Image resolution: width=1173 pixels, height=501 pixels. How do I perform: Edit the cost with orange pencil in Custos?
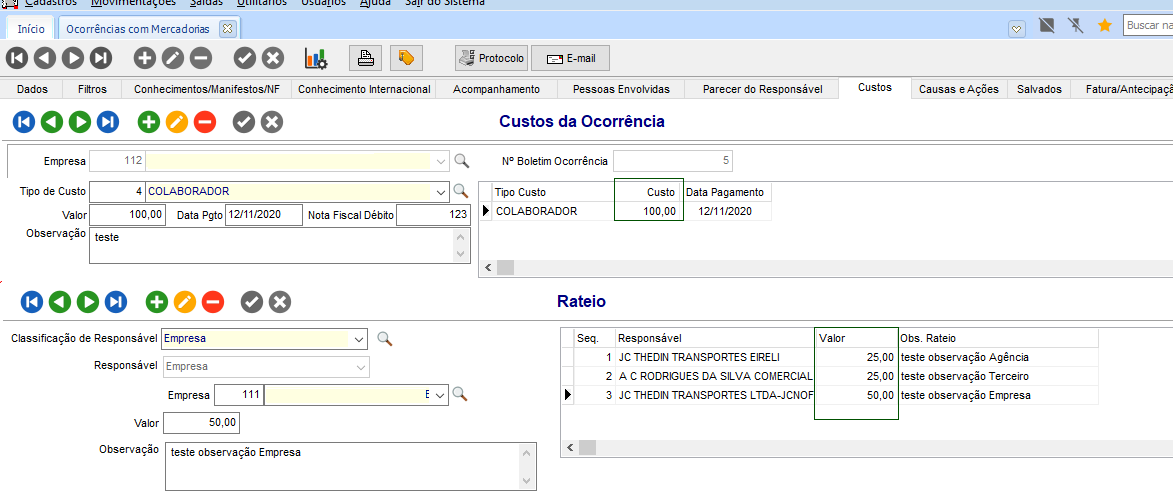point(177,121)
